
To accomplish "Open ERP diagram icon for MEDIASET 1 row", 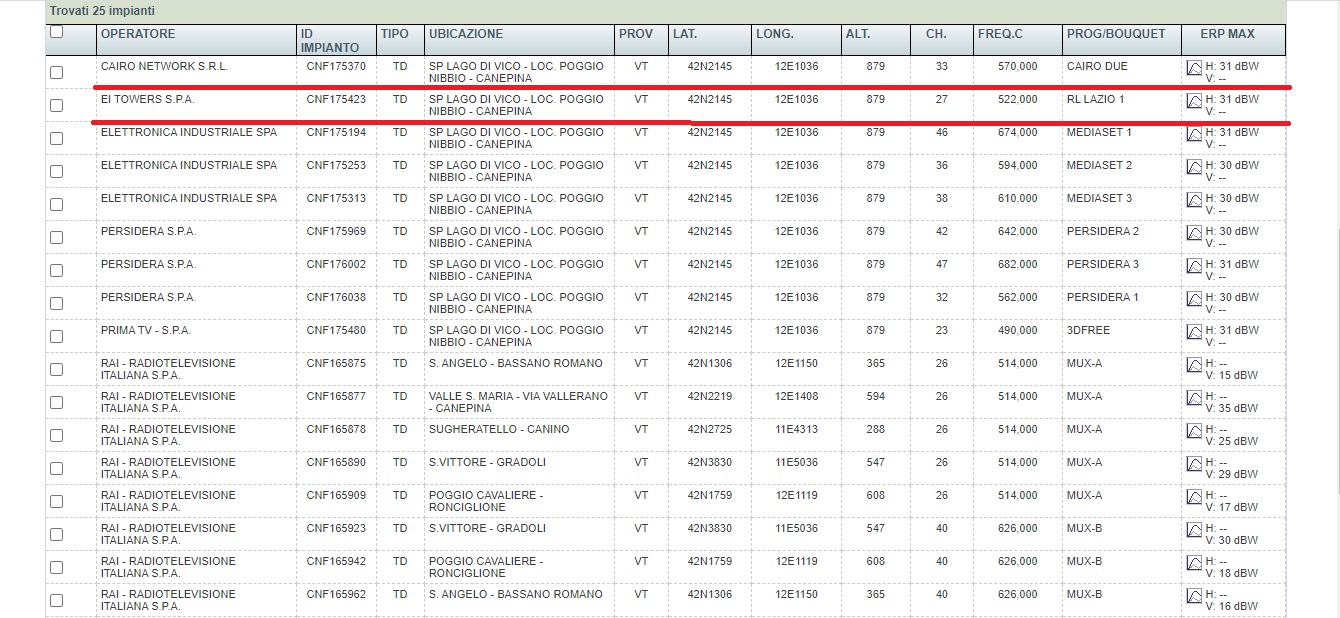I will [x=1194, y=134].
